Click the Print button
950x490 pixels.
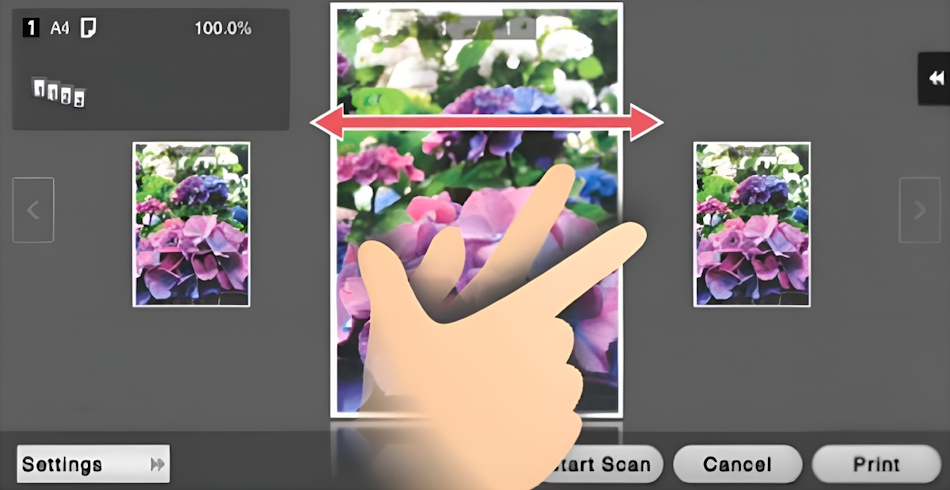pos(876,465)
